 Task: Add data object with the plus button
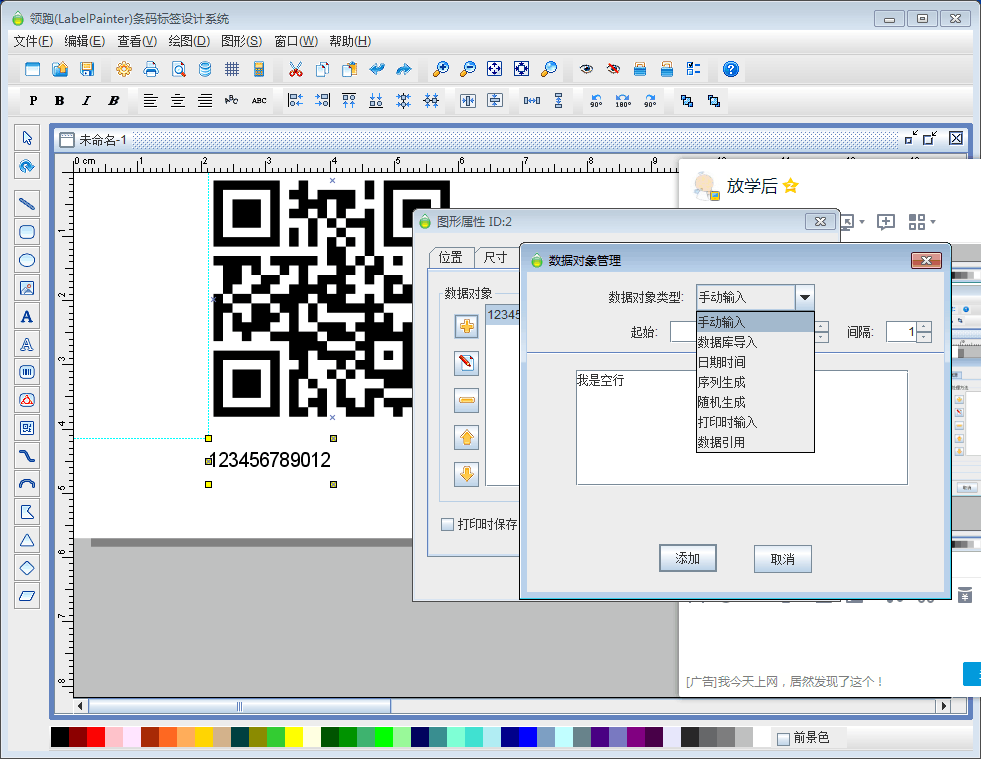click(467, 326)
